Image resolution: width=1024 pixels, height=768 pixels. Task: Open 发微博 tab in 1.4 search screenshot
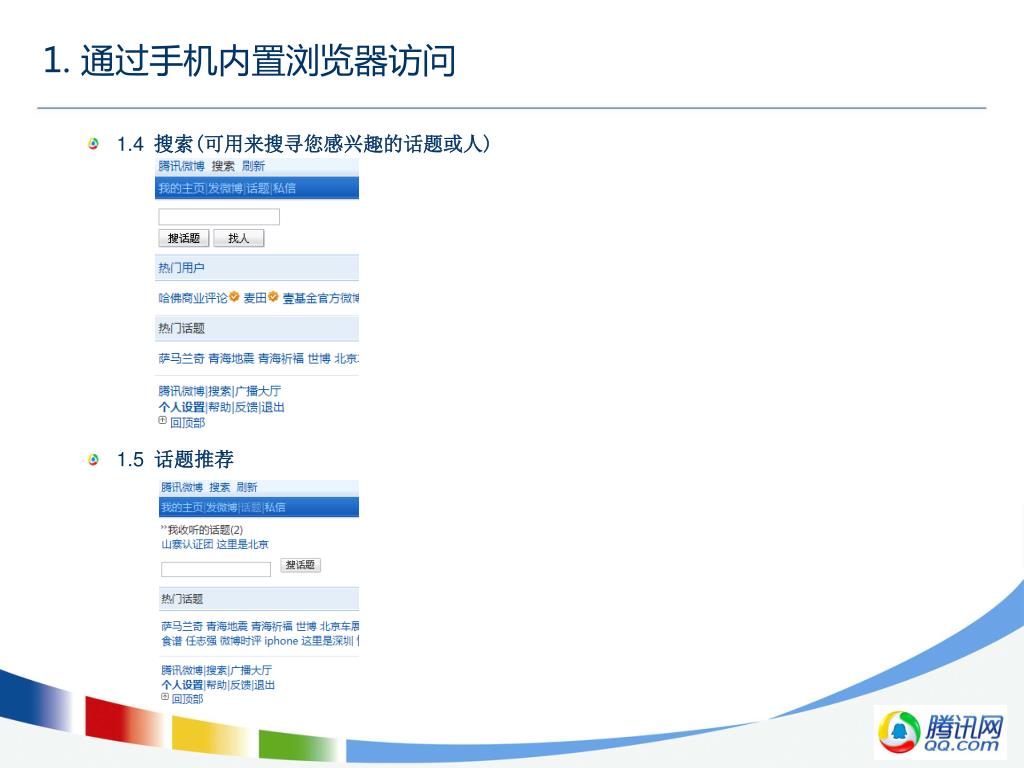click(225, 188)
